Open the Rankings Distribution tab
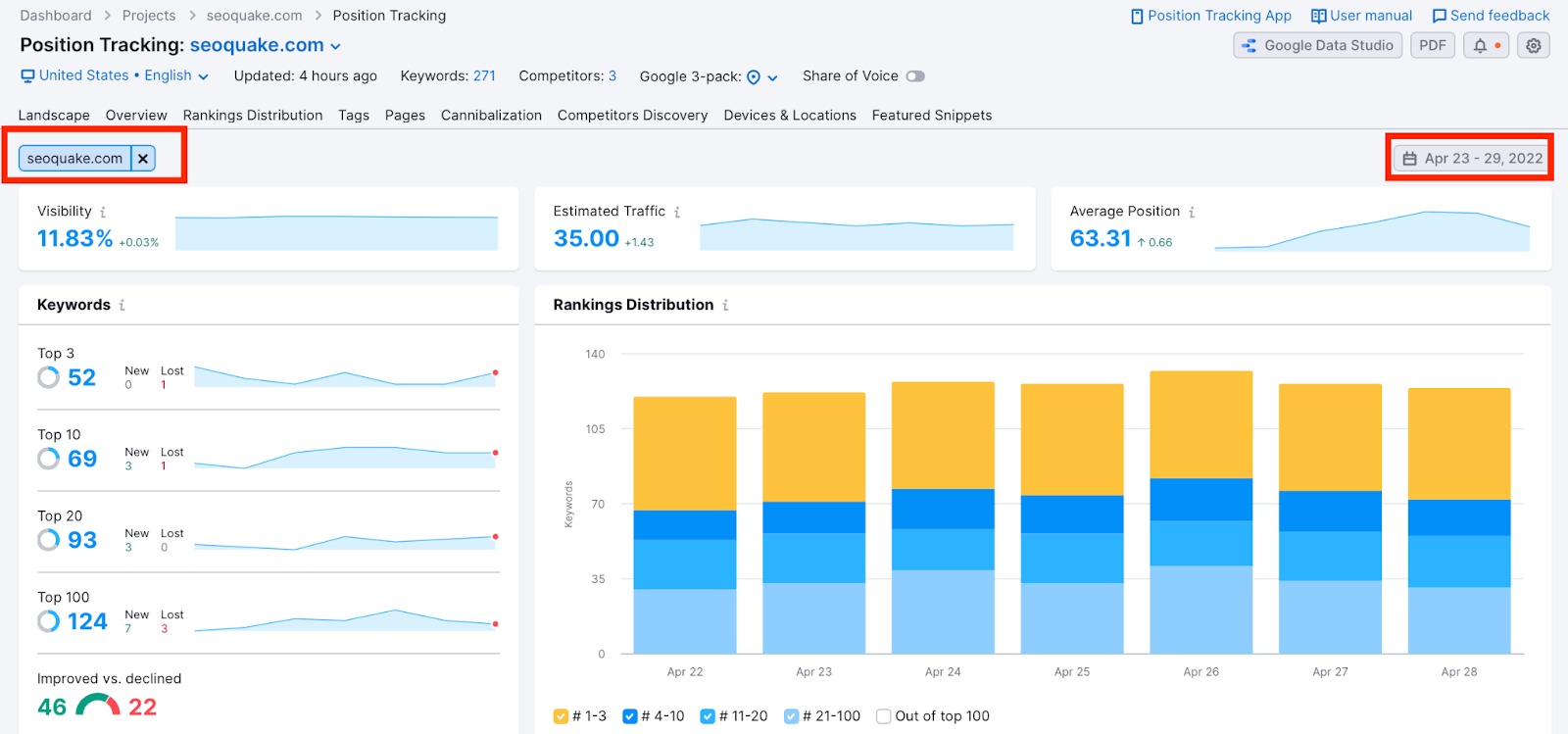 coord(253,116)
